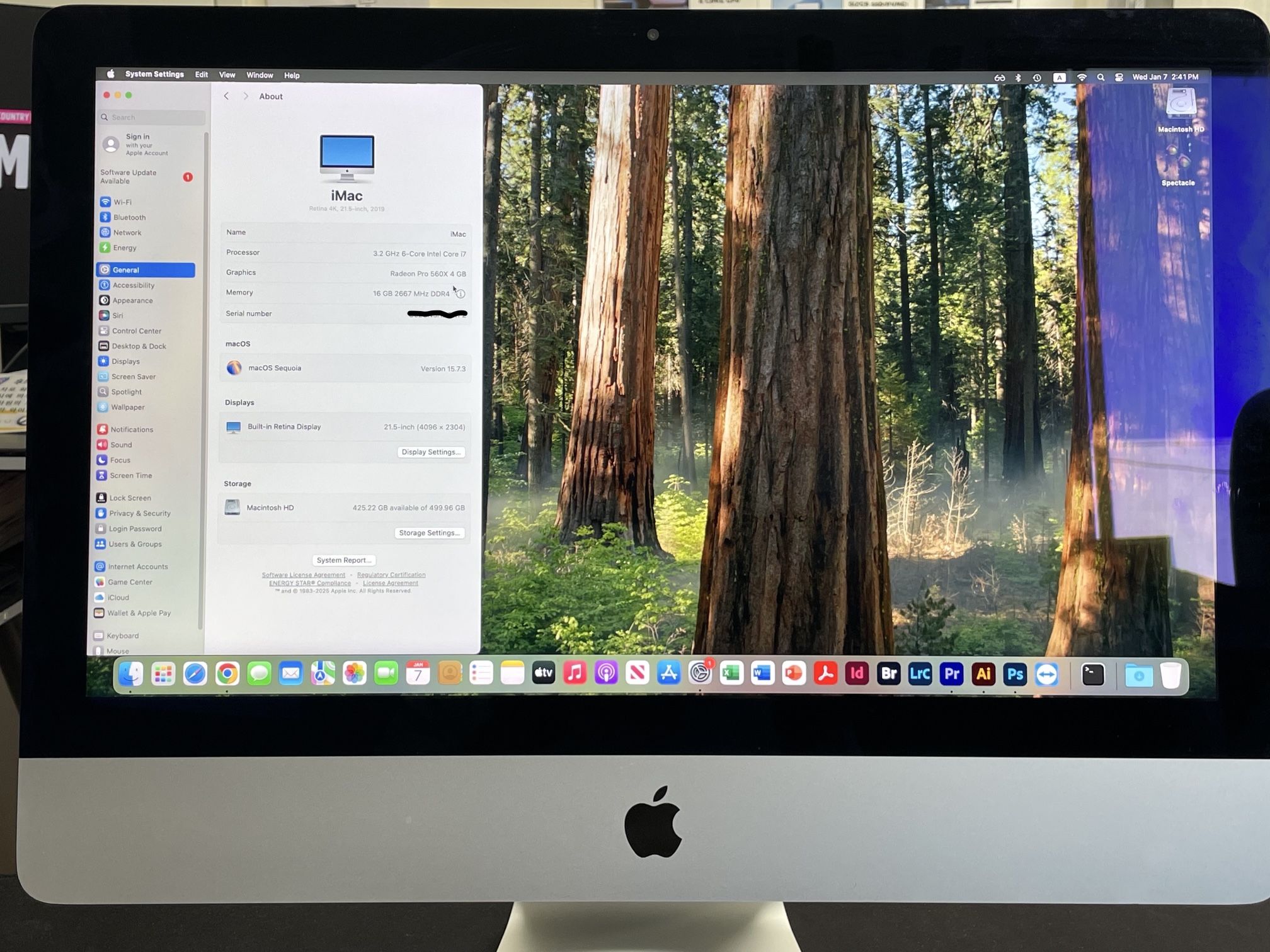Image resolution: width=1270 pixels, height=952 pixels.
Task: Select Bluetooth in the settings sidebar
Action: click(x=129, y=217)
